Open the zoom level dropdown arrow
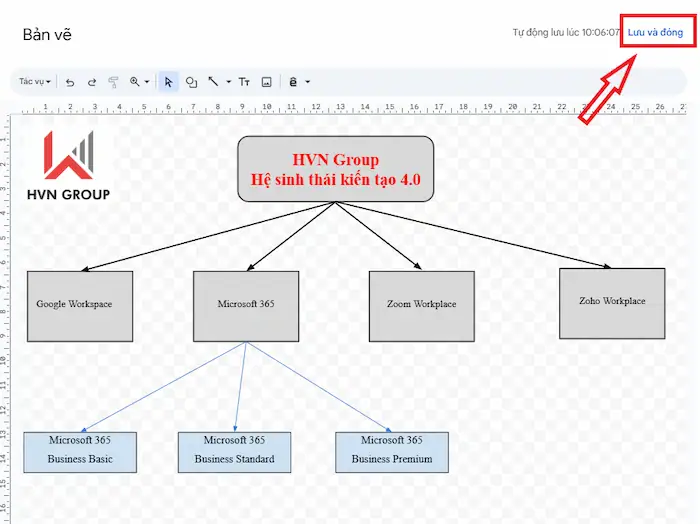Screen dimensions: 700x524 [147, 82]
